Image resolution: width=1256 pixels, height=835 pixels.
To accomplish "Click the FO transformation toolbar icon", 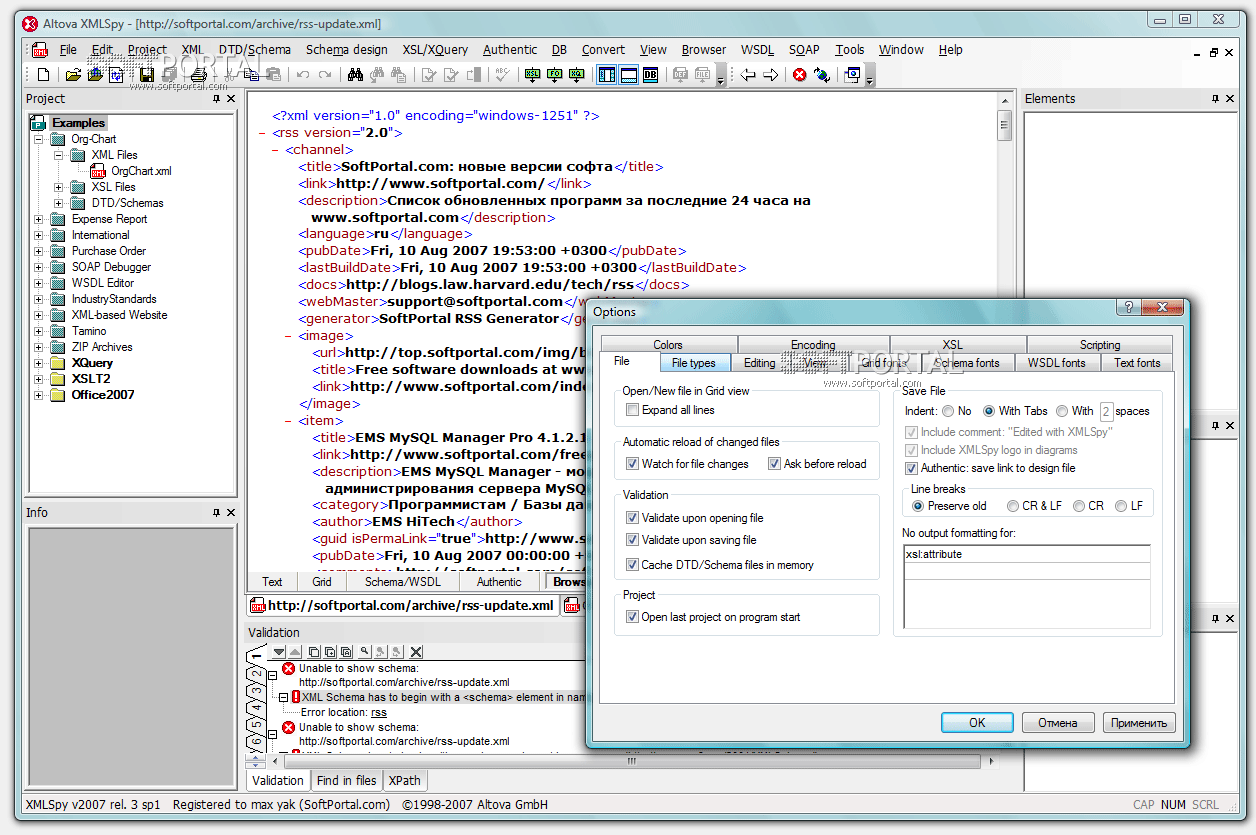I will pos(554,74).
